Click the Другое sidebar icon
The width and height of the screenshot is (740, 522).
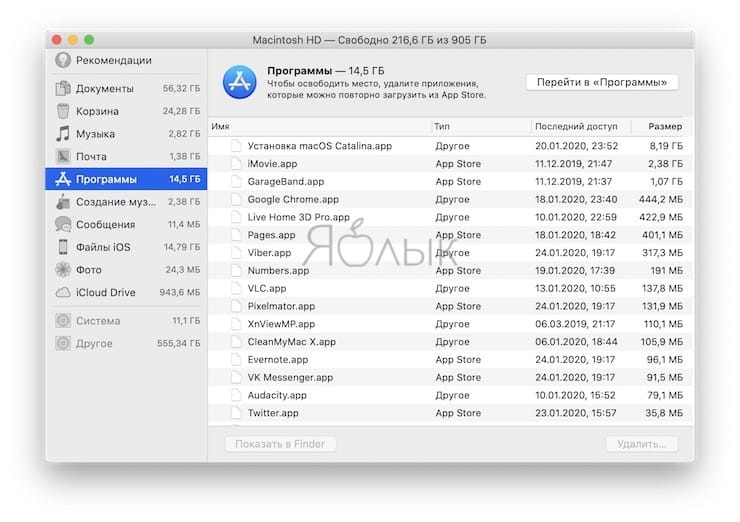pos(63,343)
